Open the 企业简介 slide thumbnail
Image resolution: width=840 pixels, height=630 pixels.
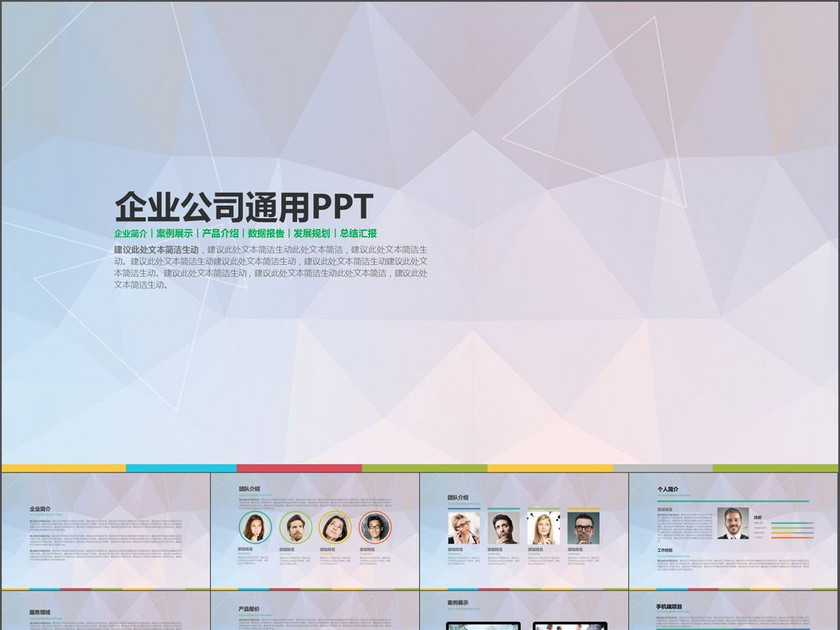point(105,530)
